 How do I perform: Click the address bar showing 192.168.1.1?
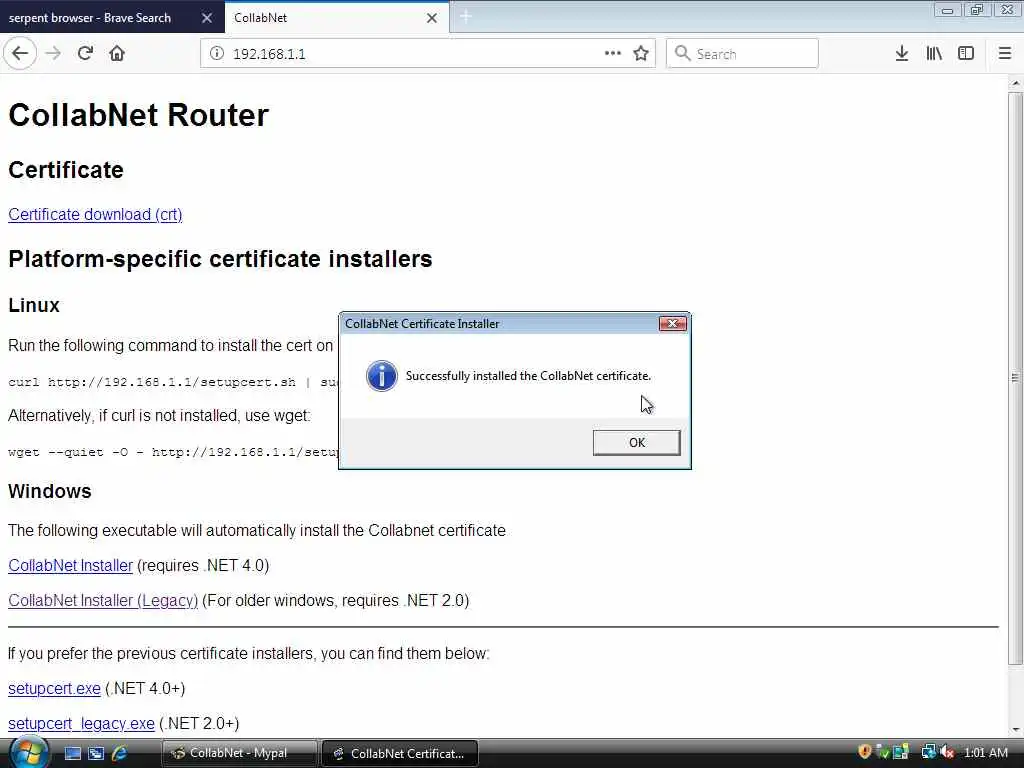click(428, 54)
